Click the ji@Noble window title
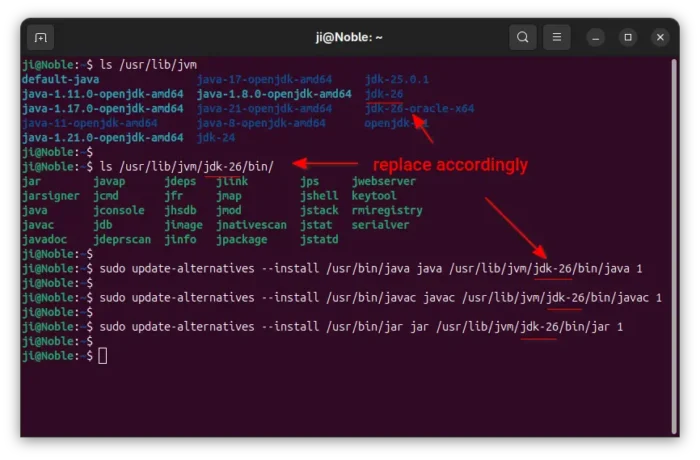The height and width of the screenshot is (460, 700). [350, 38]
